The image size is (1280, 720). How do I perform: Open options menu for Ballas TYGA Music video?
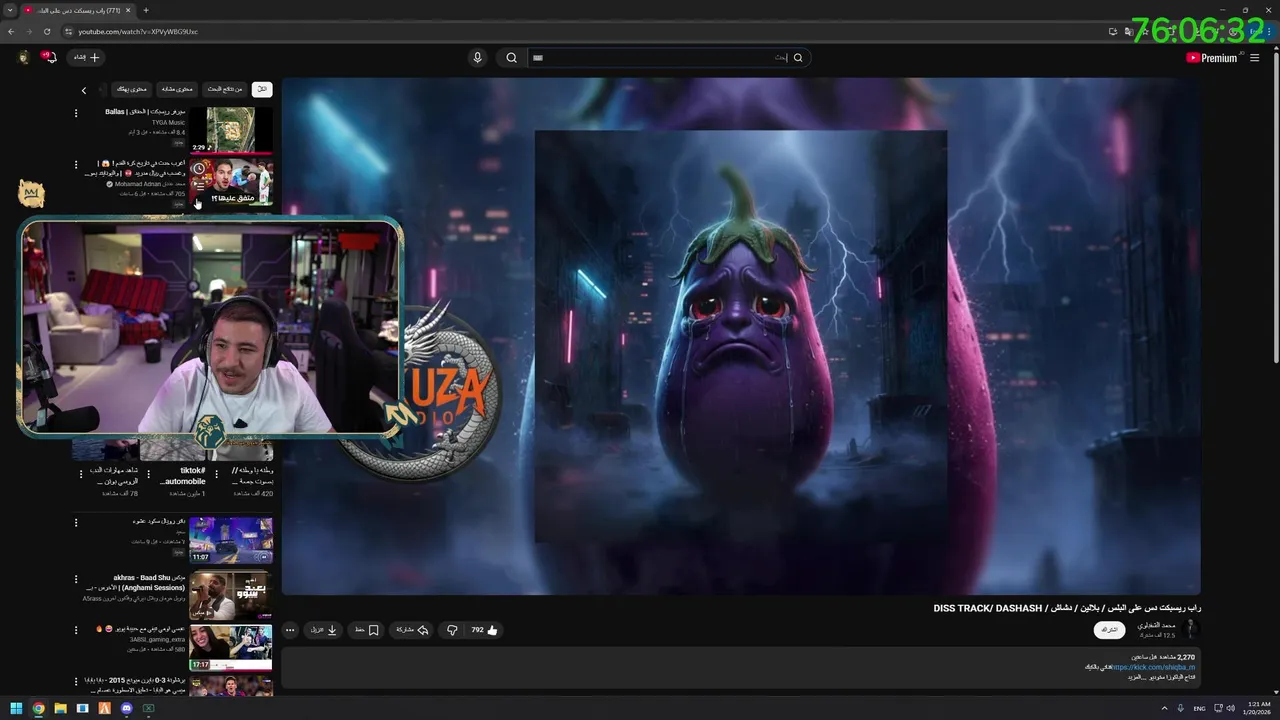(76, 113)
